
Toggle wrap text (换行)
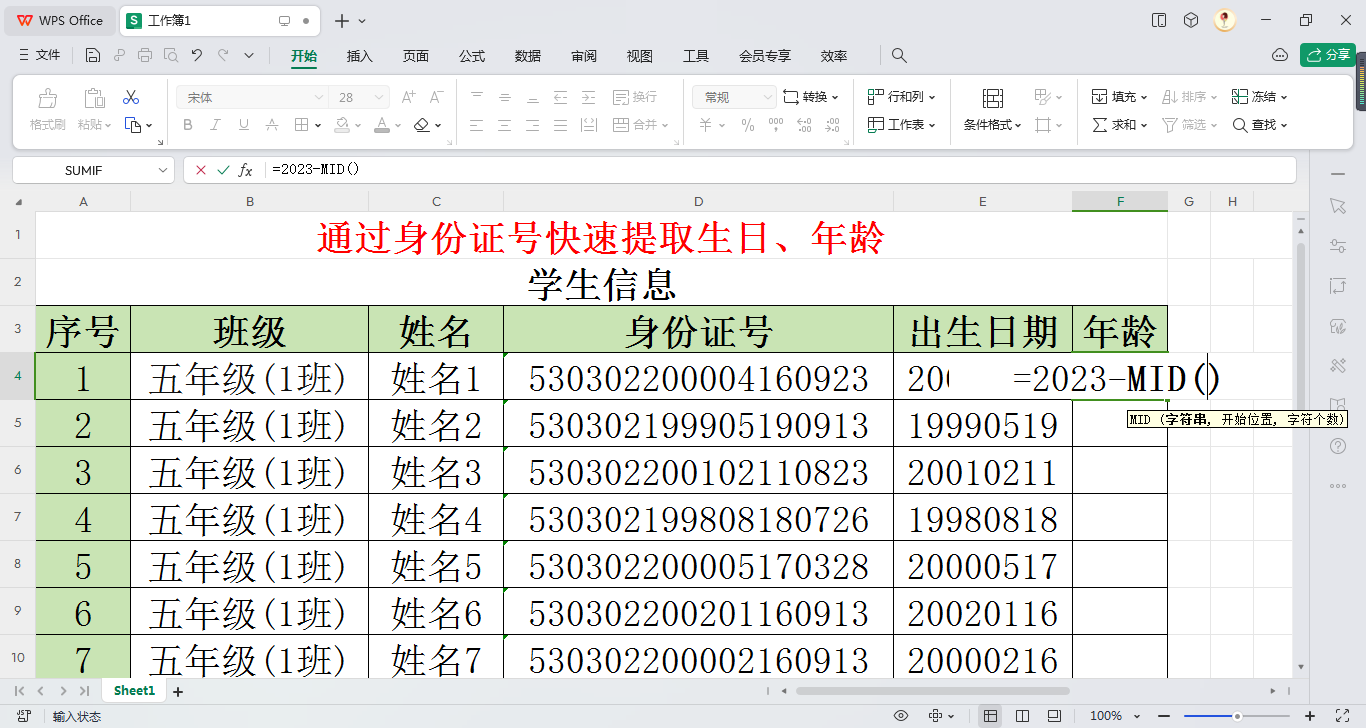click(634, 97)
